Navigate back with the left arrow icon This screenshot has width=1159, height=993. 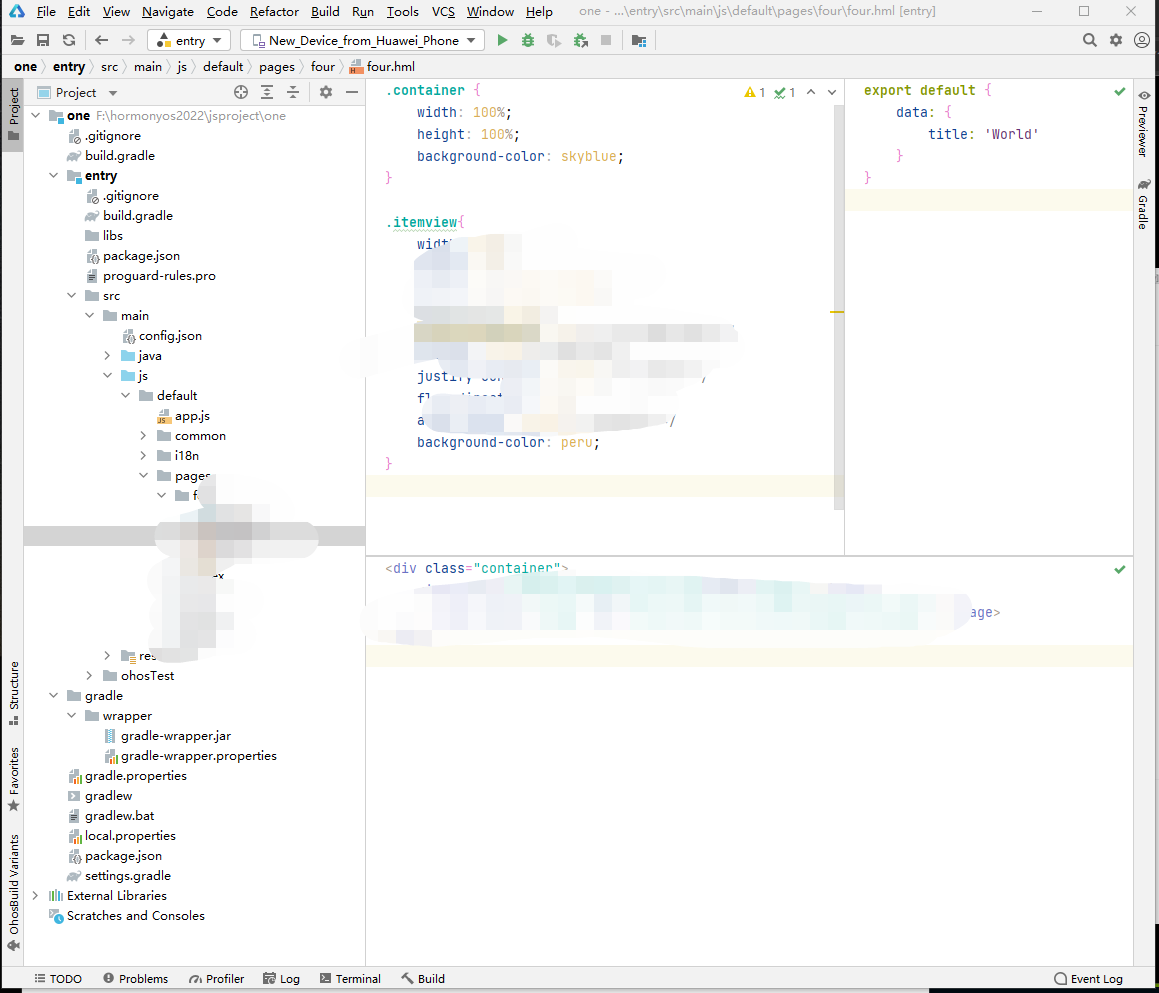(x=100, y=40)
